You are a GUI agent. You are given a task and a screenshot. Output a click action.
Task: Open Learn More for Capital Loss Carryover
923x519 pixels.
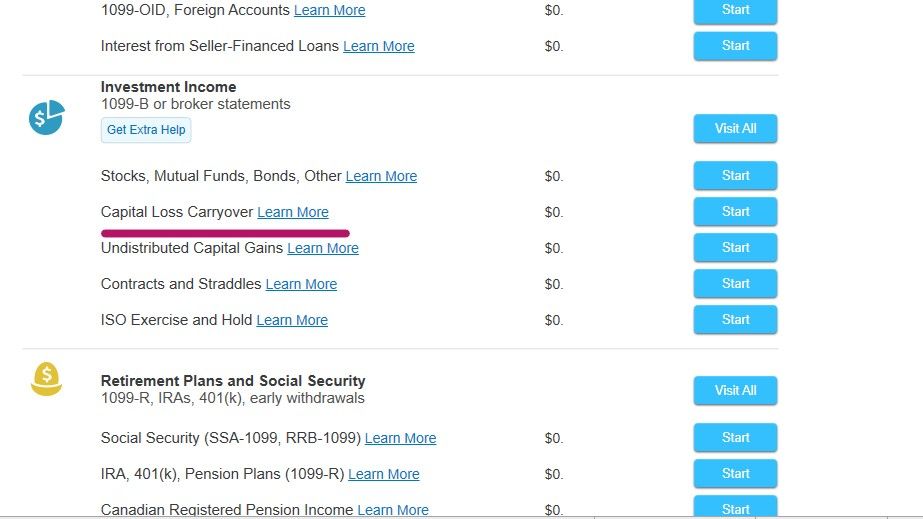(293, 212)
